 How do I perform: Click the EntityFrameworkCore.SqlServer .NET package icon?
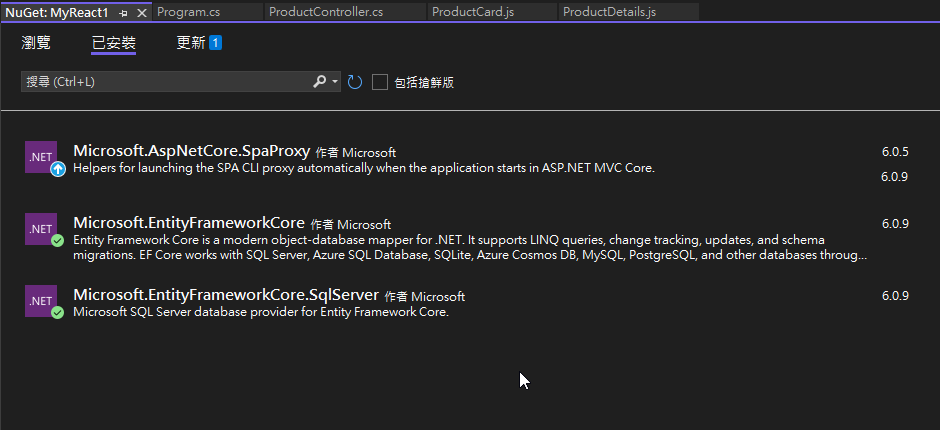41,301
